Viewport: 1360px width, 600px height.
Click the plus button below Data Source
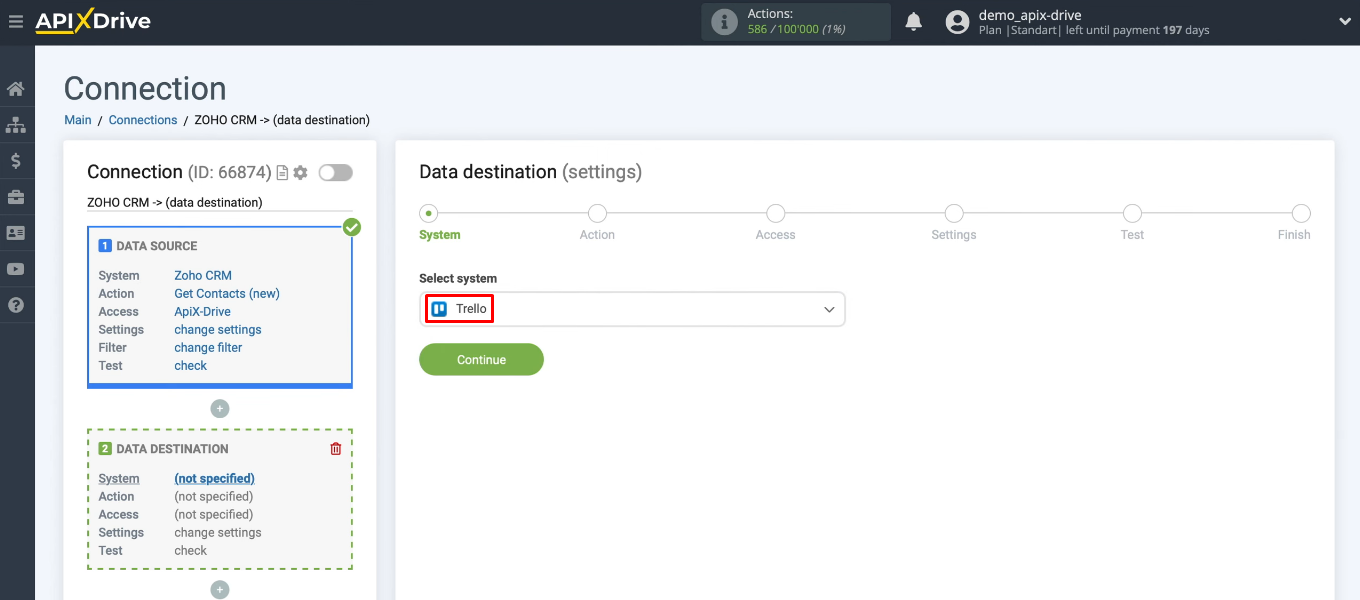219,408
